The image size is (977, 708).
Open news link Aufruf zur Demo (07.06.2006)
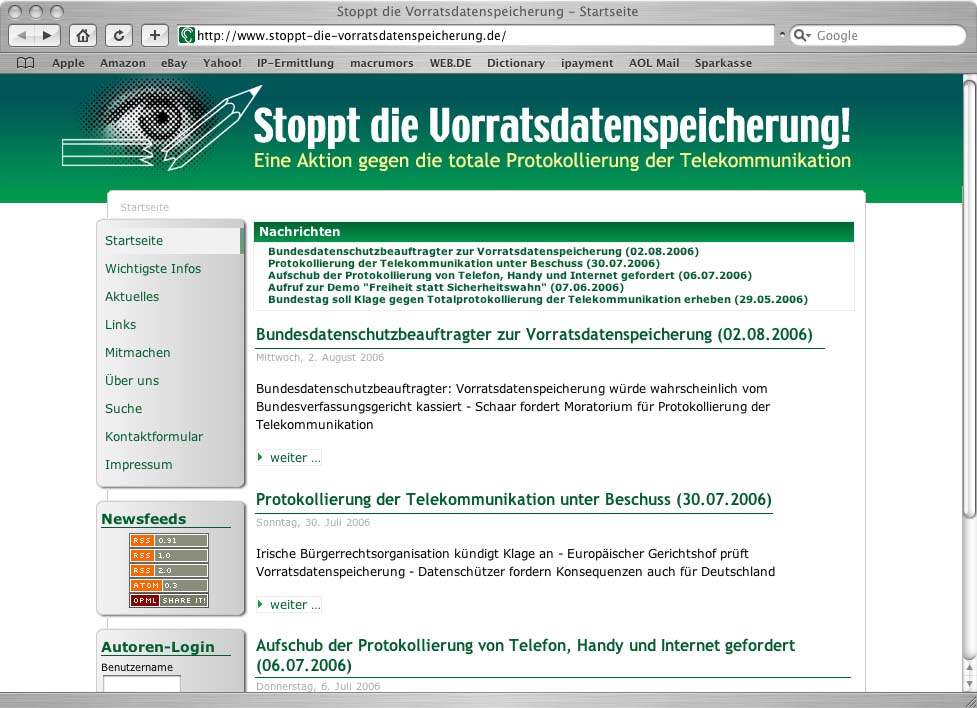coord(446,287)
